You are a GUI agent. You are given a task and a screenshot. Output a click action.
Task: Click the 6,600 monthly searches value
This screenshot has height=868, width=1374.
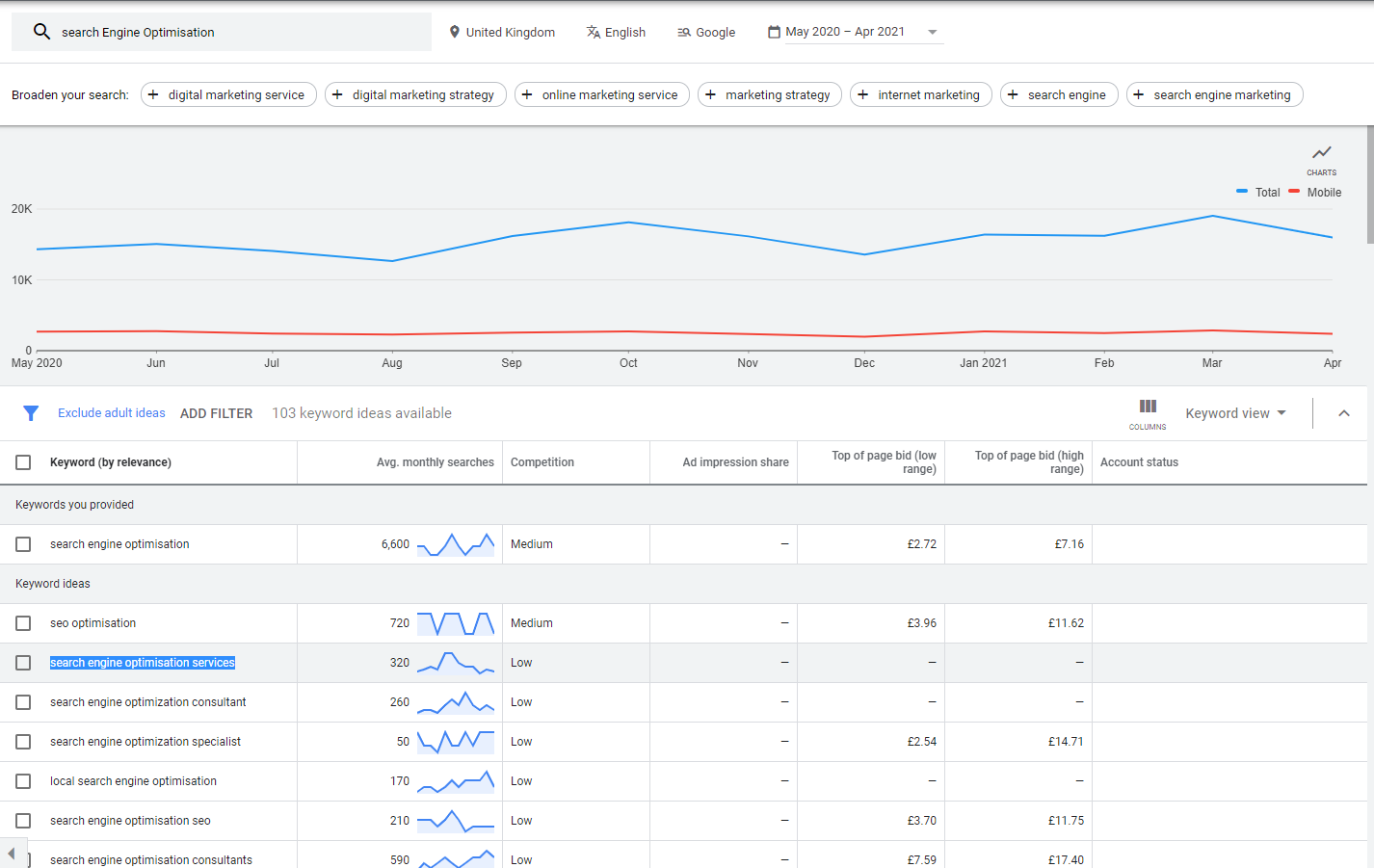395,544
